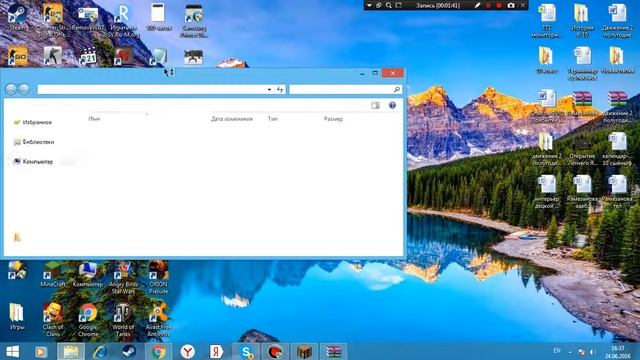Open the media player taskbar icon
Screen dimensions: 640x360
pos(41,351)
